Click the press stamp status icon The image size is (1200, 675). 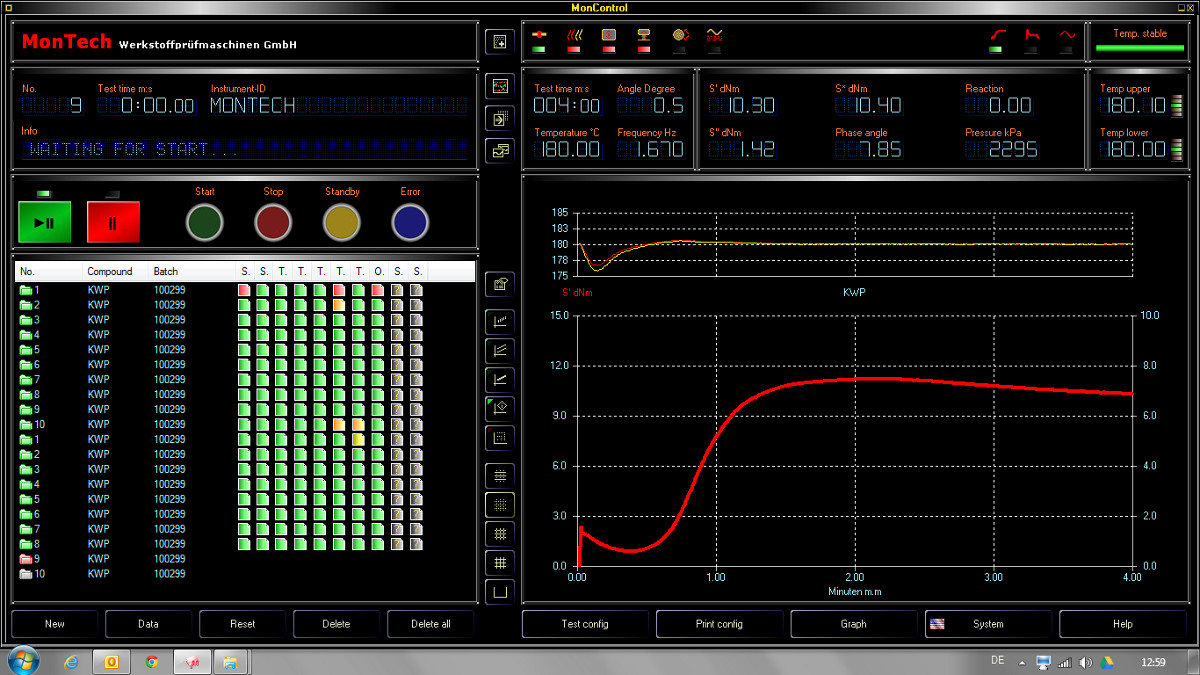pos(644,35)
